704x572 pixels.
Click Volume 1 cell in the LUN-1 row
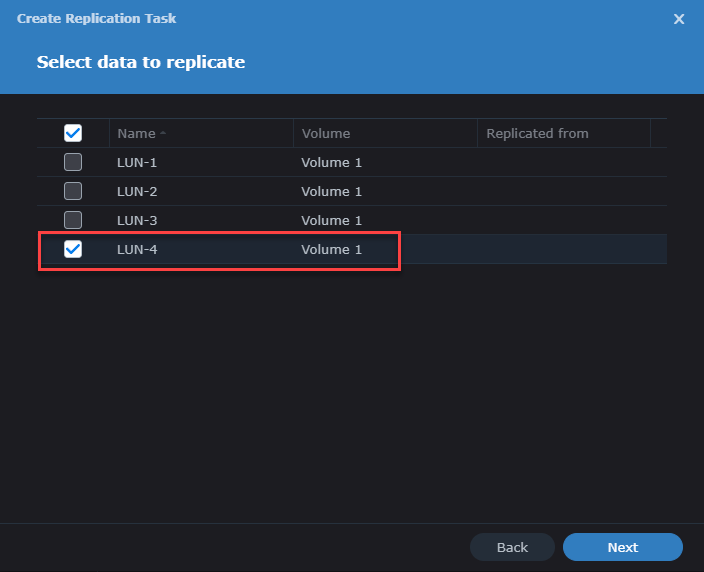click(x=331, y=162)
